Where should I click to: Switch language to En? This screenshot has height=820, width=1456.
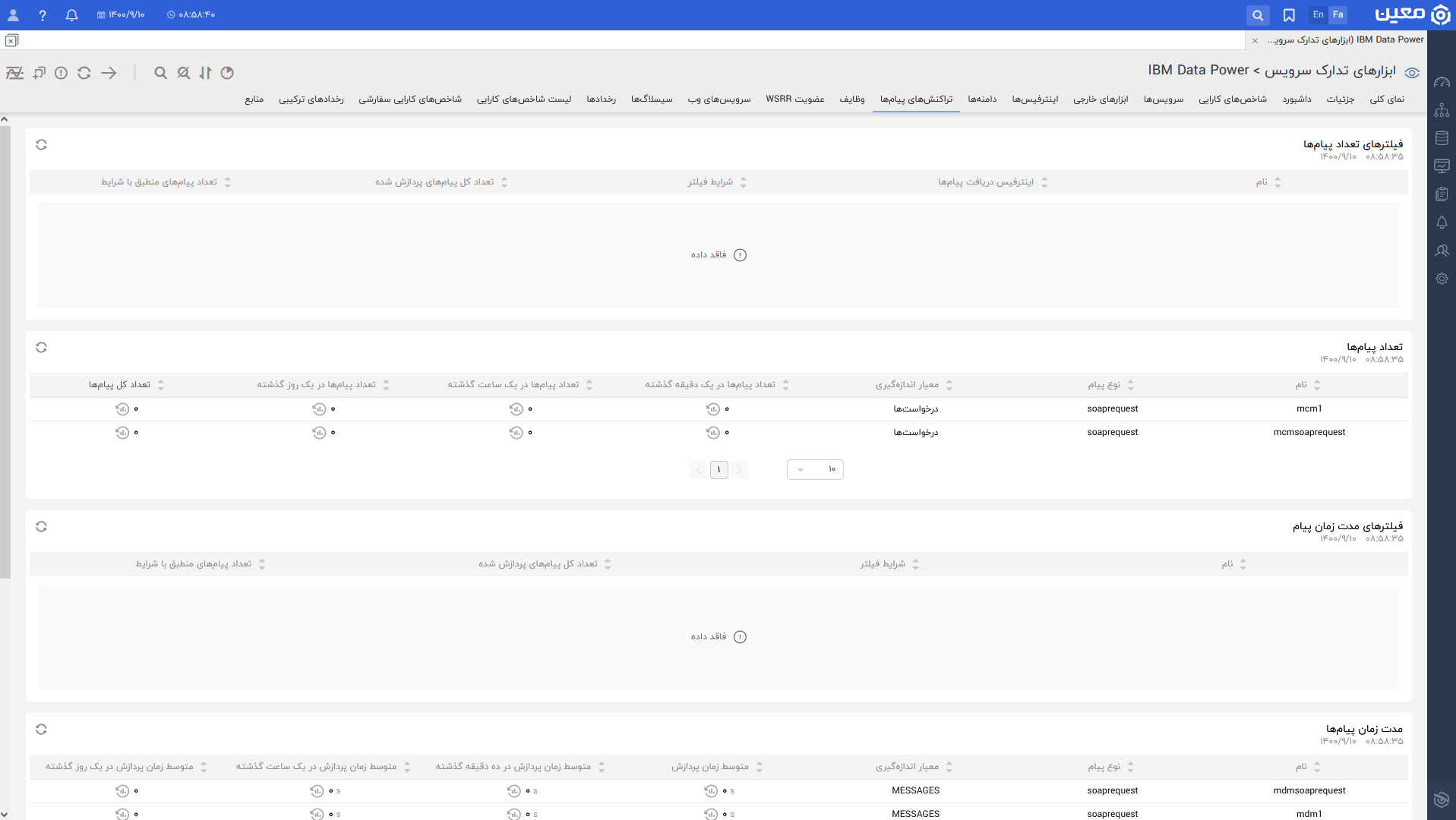(1318, 14)
